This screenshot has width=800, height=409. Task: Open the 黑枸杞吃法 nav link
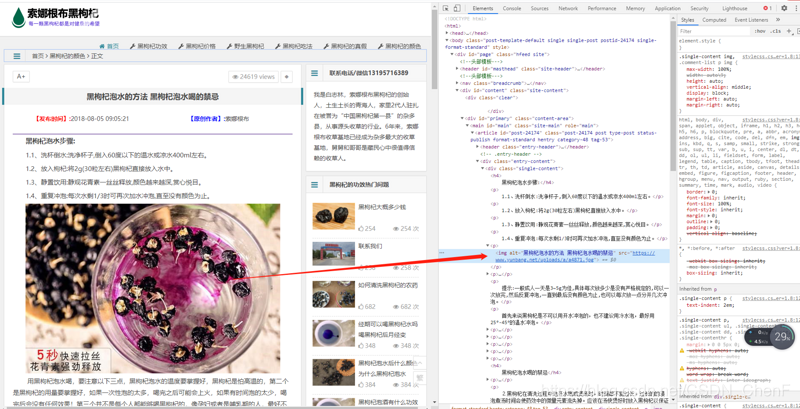[x=293, y=46]
